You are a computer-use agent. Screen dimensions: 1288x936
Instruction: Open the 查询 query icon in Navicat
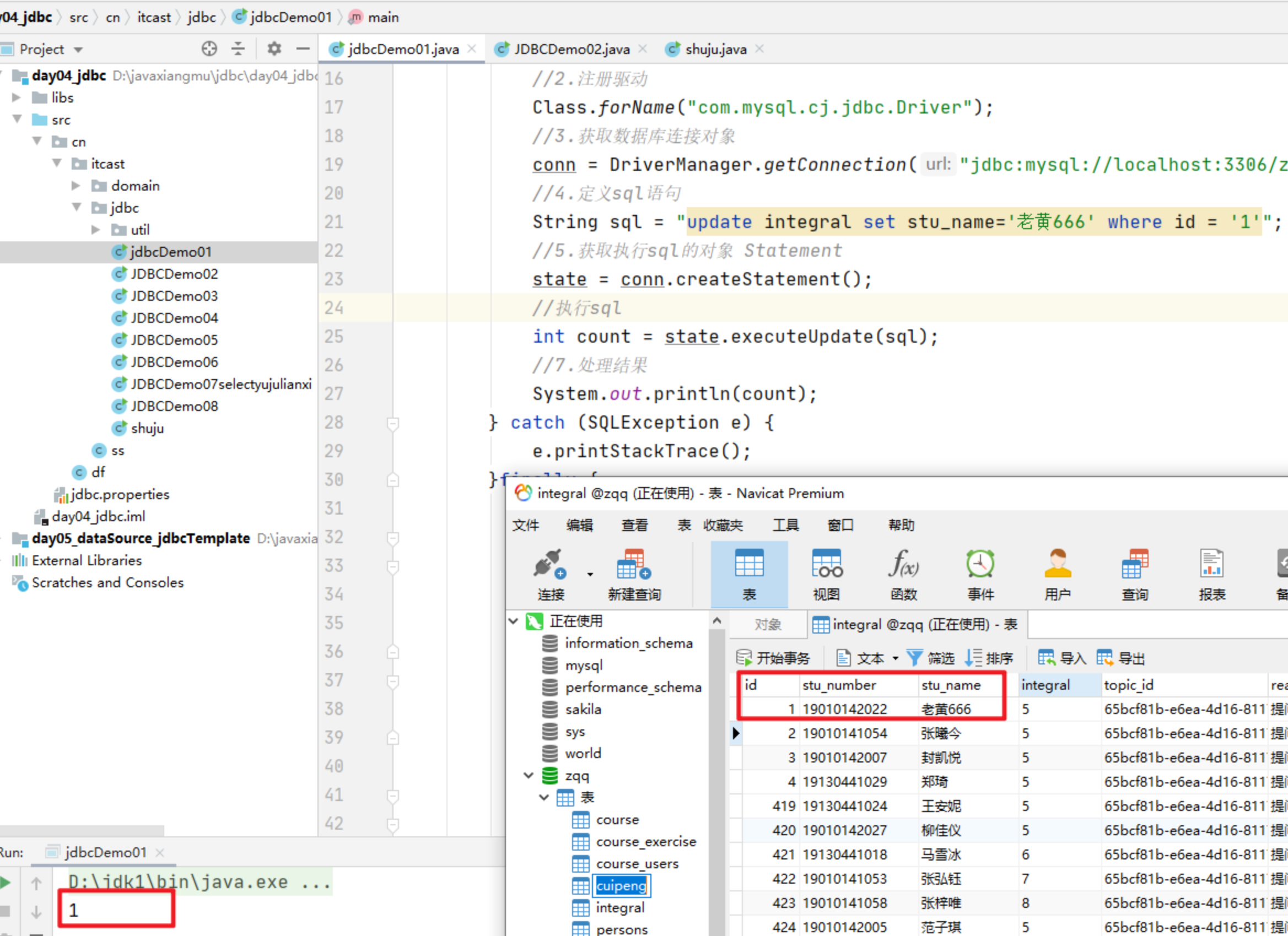pyautogui.click(x=1135, y=575)
